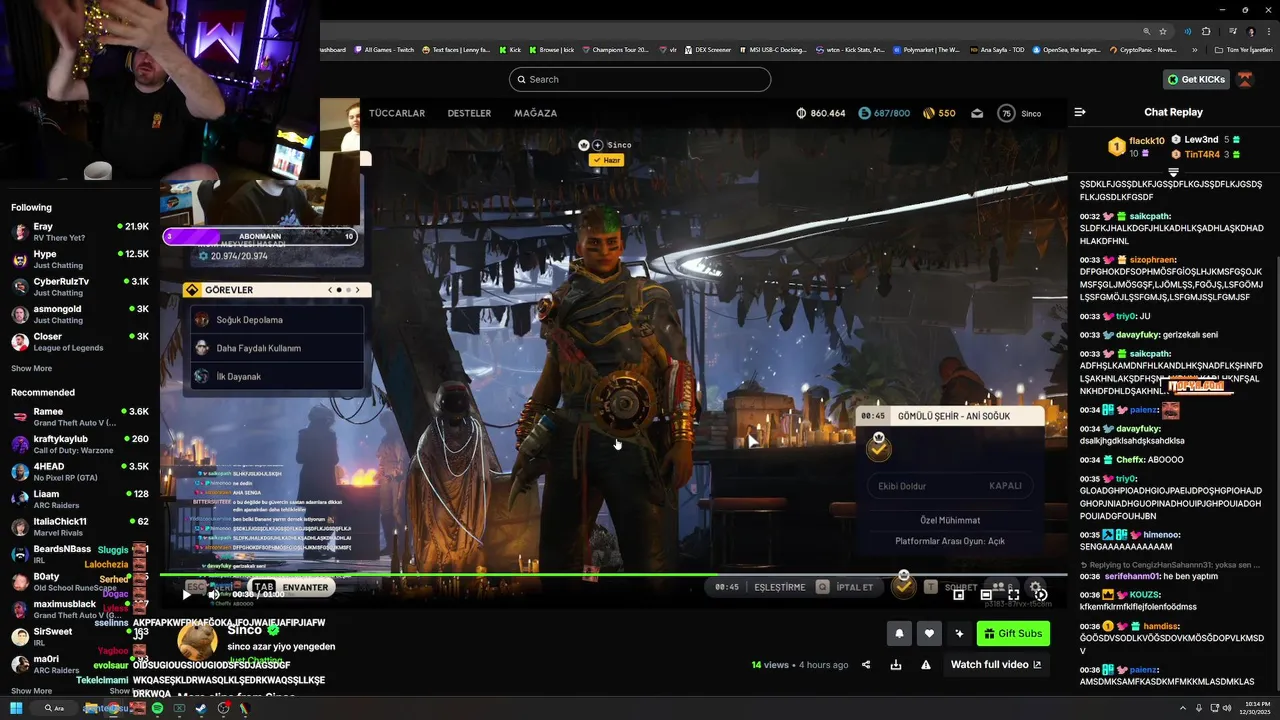Open kraftykaylub's Warzone channel
Screen dimensions: 1280x720
point(80,444)
